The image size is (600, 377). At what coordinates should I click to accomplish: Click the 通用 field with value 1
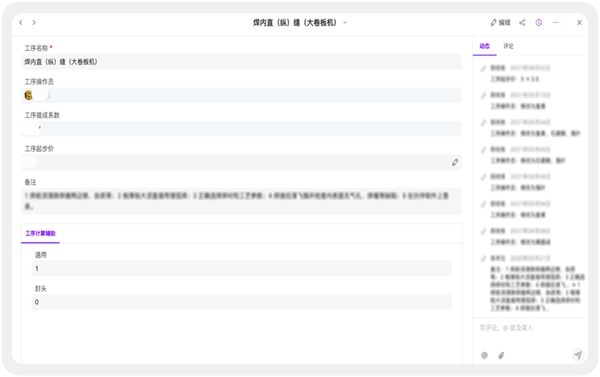241,269
